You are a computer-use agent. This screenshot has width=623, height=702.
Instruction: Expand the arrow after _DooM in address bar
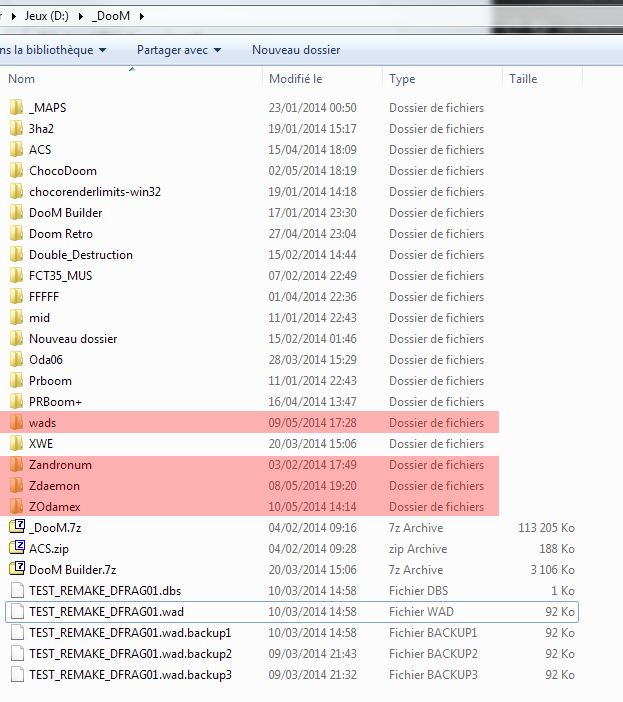142,17
